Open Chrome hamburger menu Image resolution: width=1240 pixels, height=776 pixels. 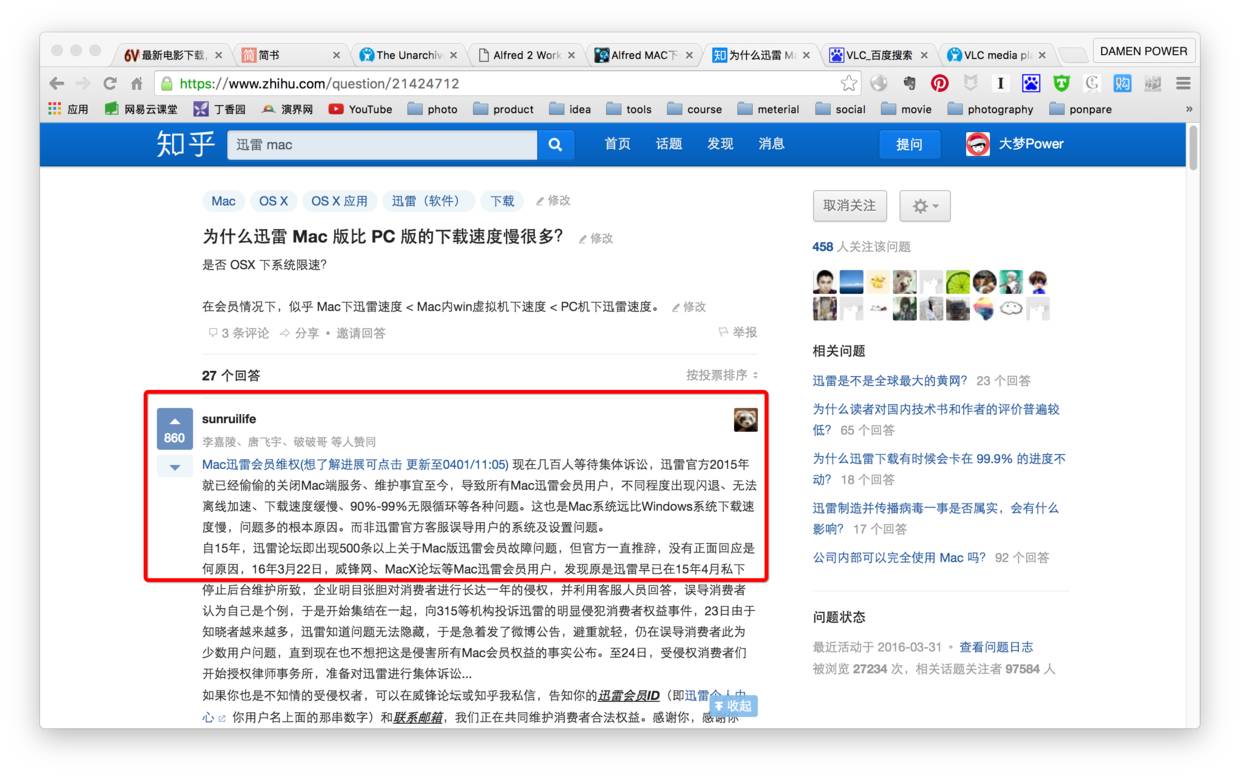(x=1183, y=83)
